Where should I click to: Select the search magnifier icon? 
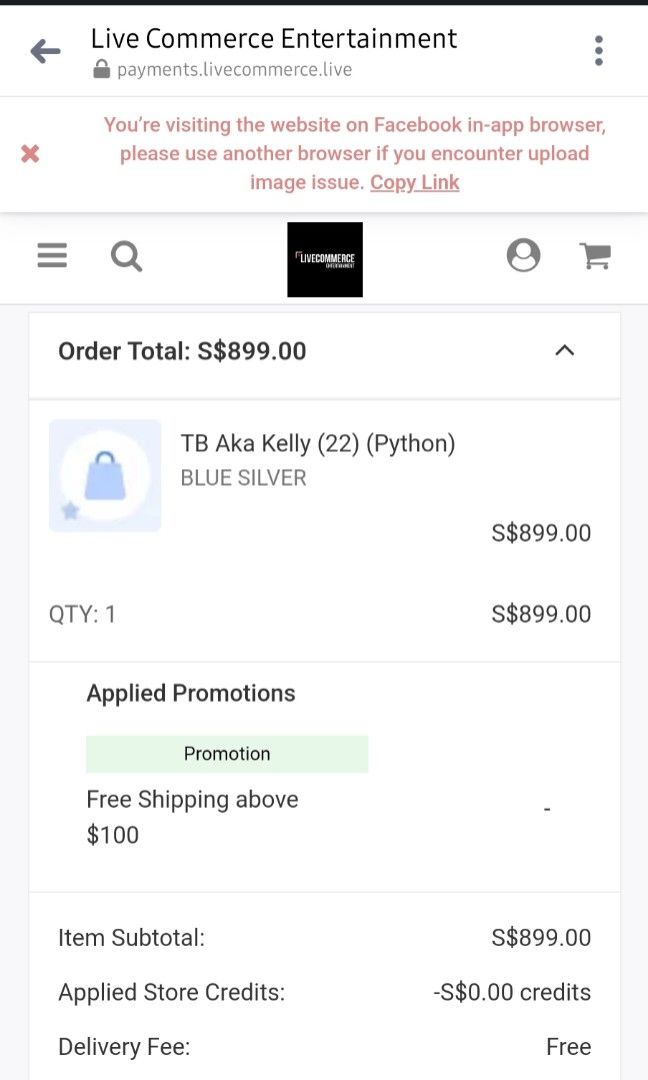(x=126, y=255)
